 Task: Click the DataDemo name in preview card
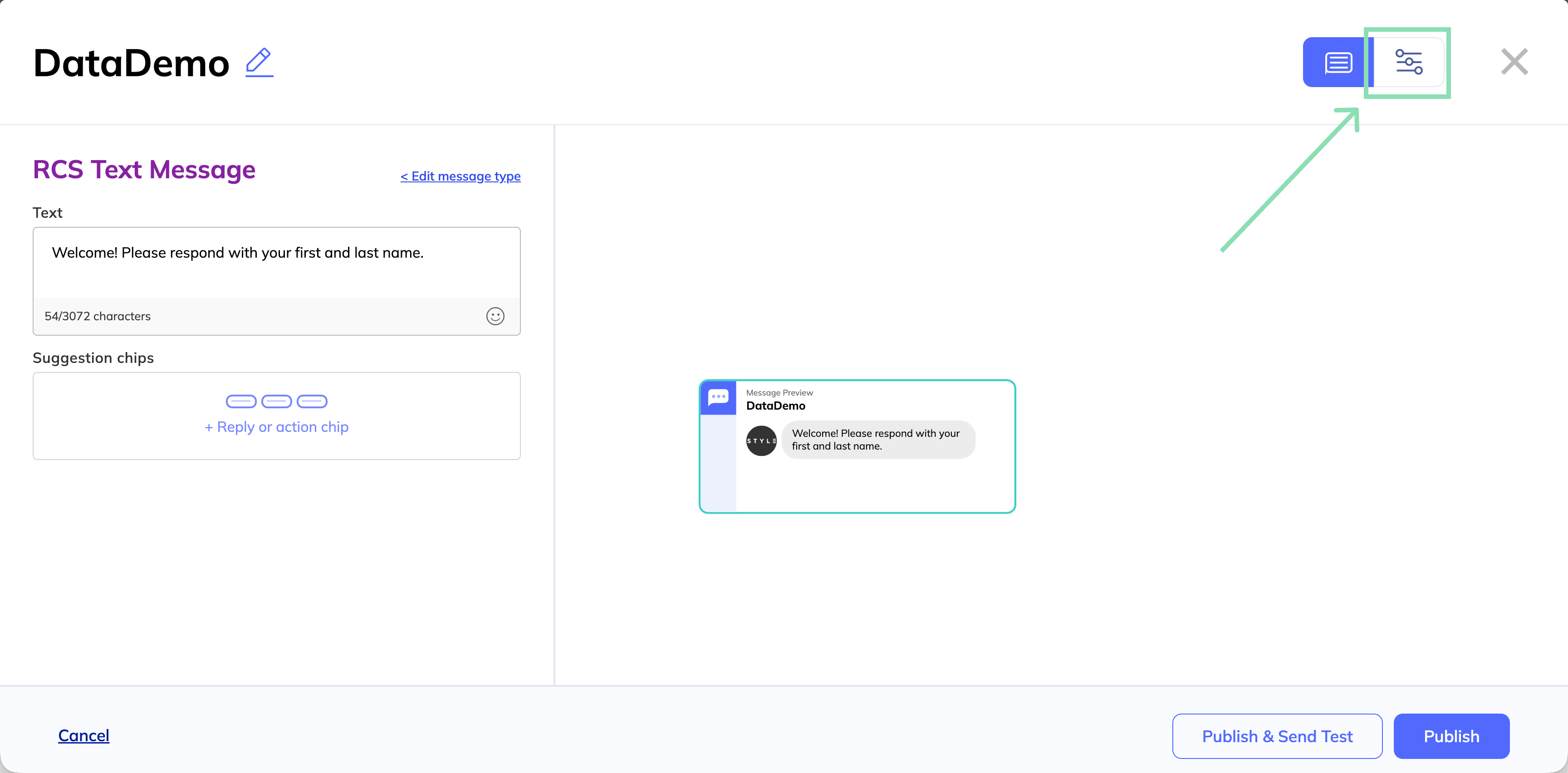pos(775,406)
